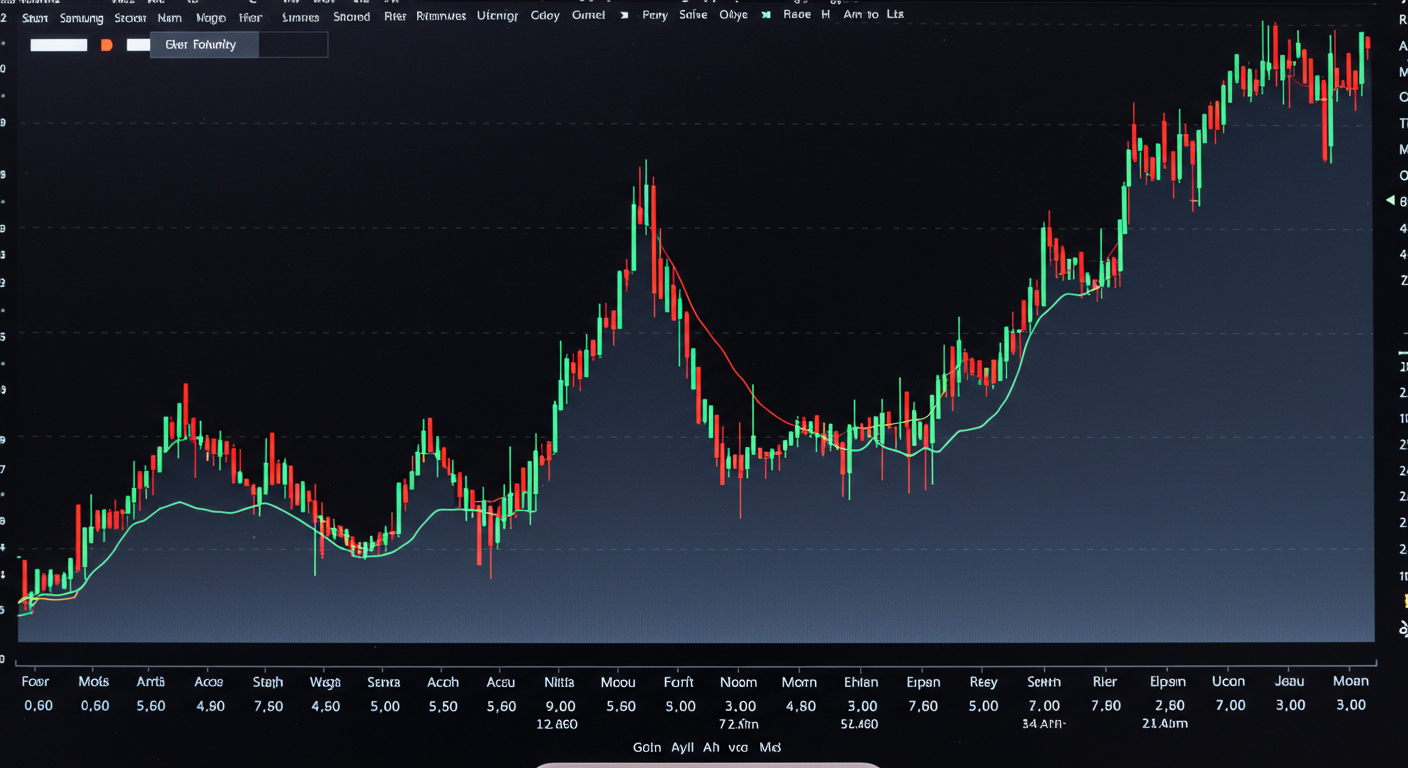Select the Perry menu item
The image size is (1408, 768).
[x=655, y=16]
